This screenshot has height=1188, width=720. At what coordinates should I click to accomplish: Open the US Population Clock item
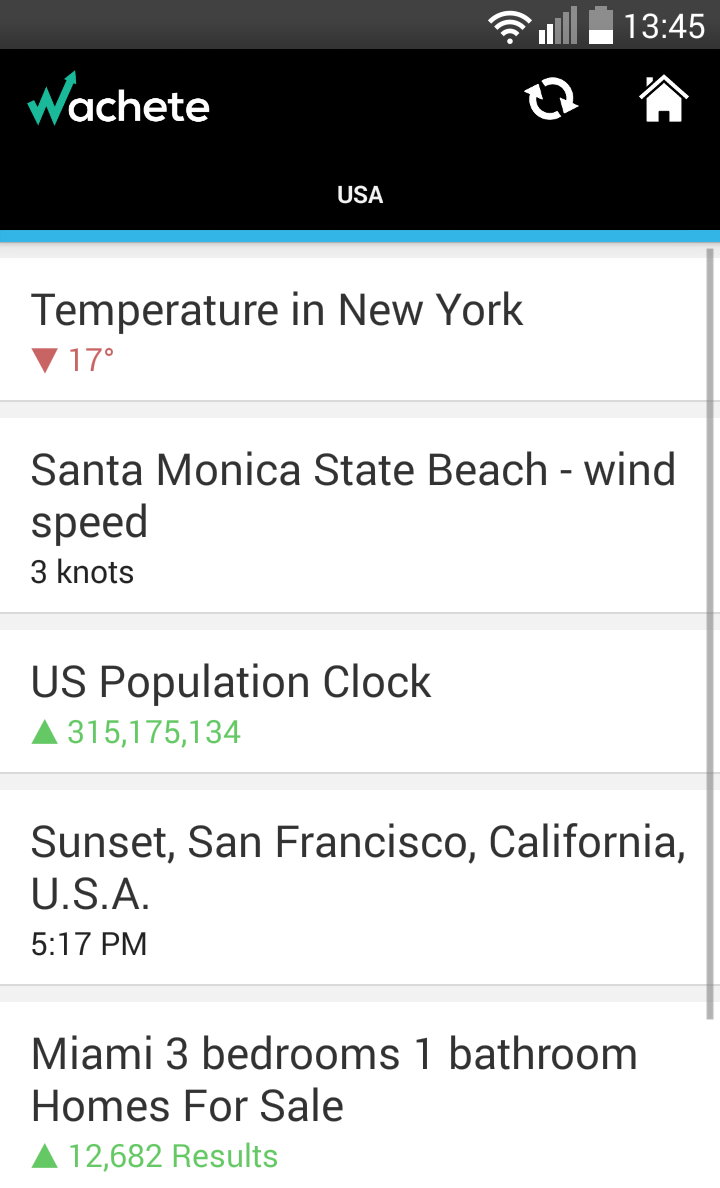[x=231, y=682]
